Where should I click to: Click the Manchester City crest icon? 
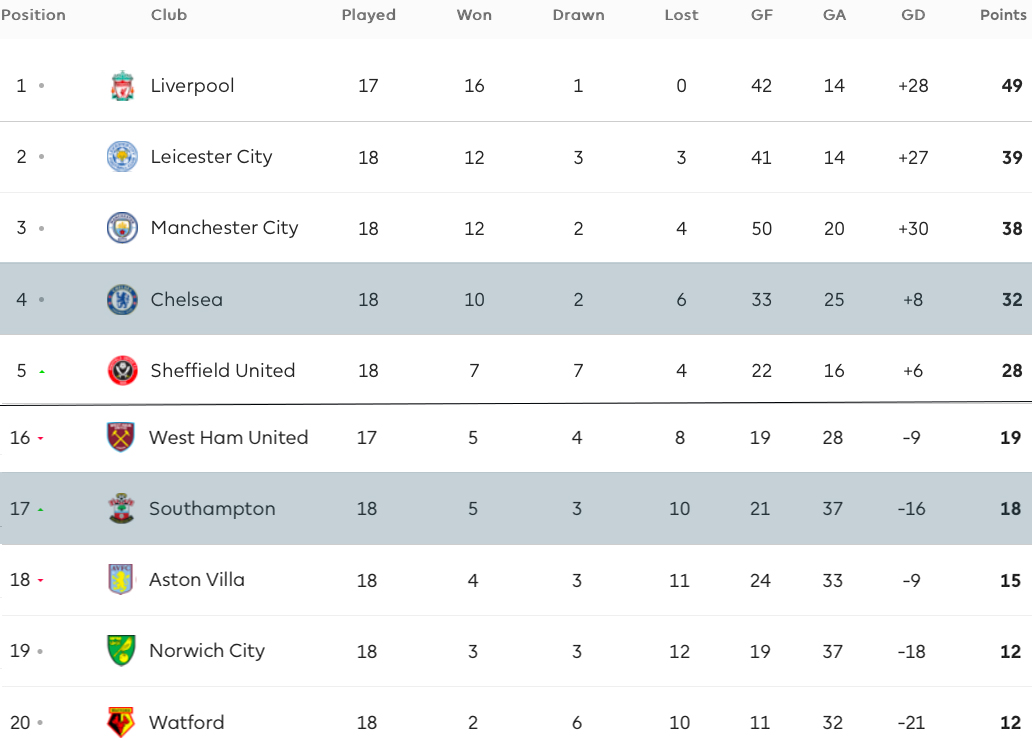pyautogui.click(x=122, y=228)
